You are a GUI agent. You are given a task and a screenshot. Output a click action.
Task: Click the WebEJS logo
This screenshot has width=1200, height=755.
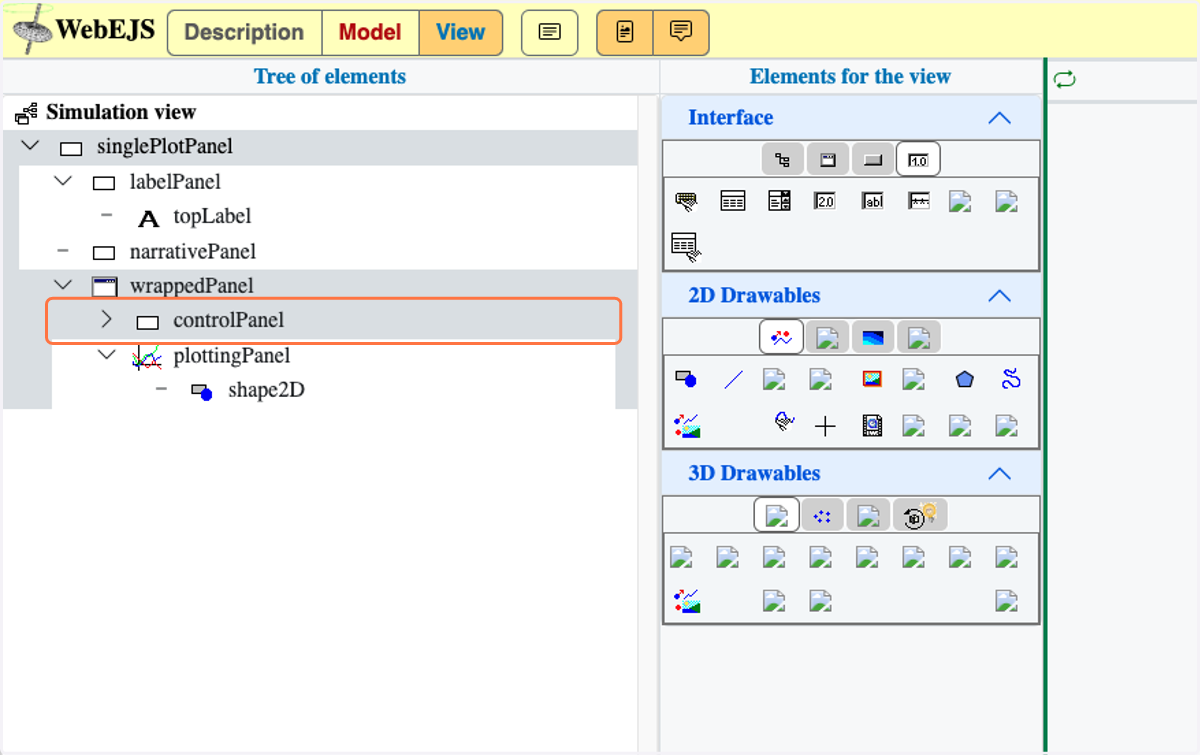pos(84,30)
